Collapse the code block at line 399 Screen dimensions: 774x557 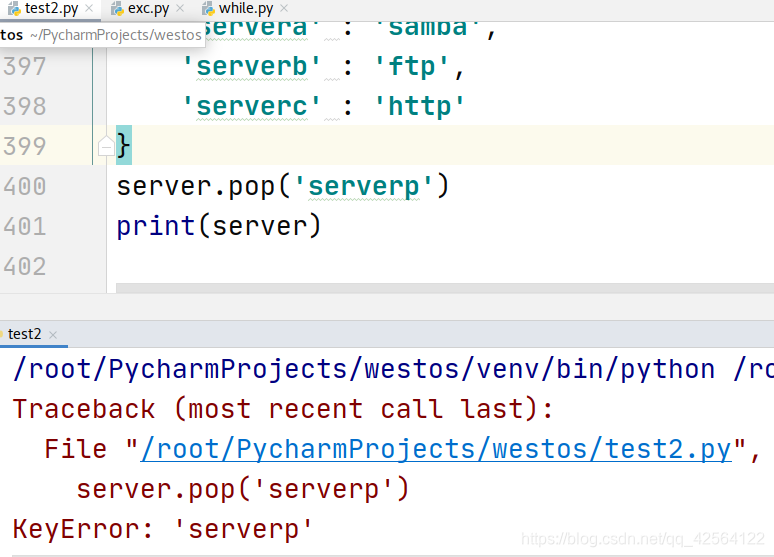tap(106, 146)
